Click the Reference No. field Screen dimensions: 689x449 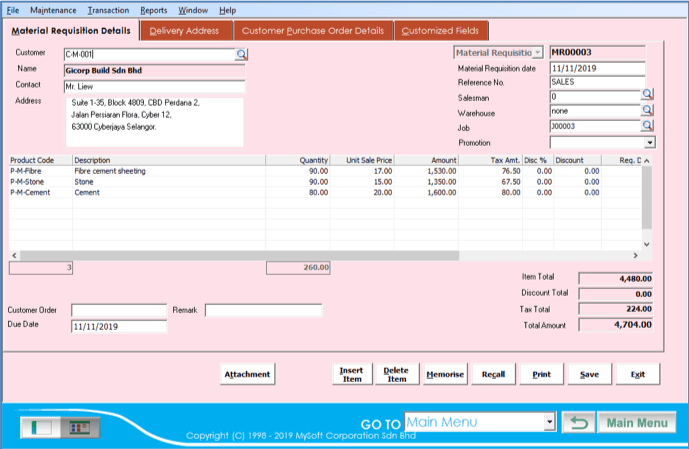pyautogui.click(x=597, y=82)
